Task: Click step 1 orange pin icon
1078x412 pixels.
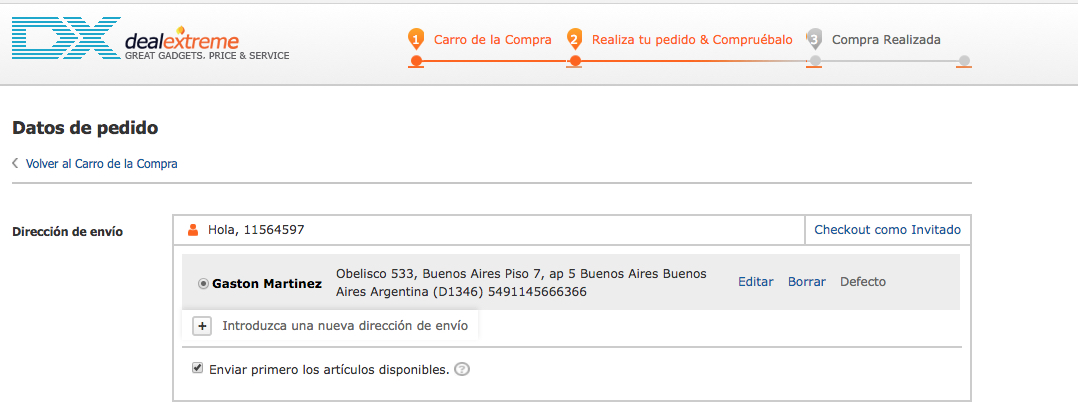Action: pyautogui.click(x=416, y=39)
